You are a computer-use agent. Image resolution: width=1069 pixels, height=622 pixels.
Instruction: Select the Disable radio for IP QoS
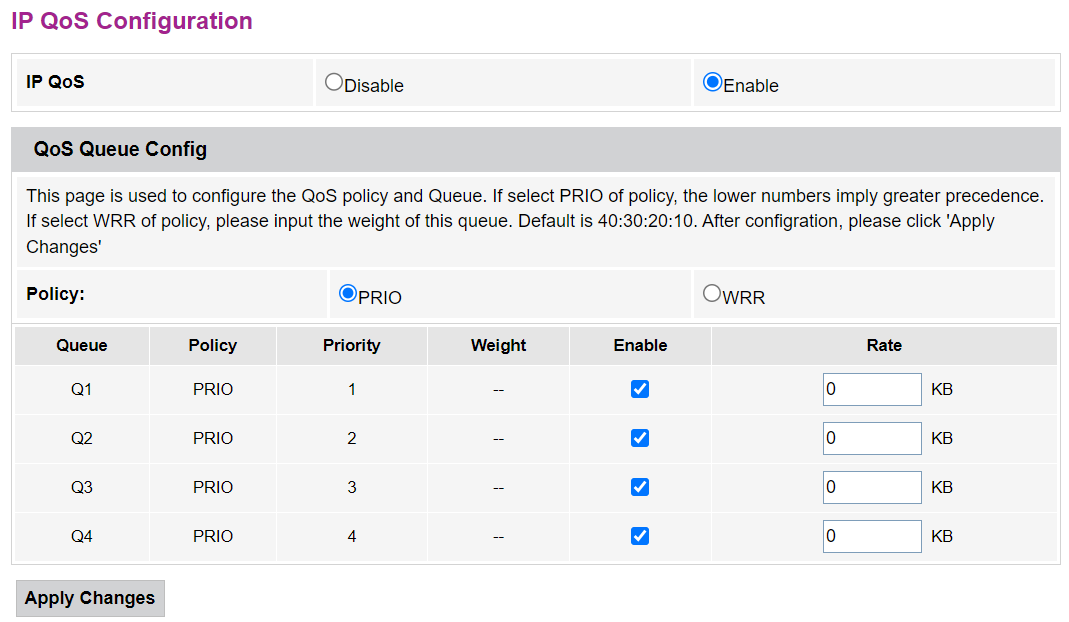tap(334, 83)
